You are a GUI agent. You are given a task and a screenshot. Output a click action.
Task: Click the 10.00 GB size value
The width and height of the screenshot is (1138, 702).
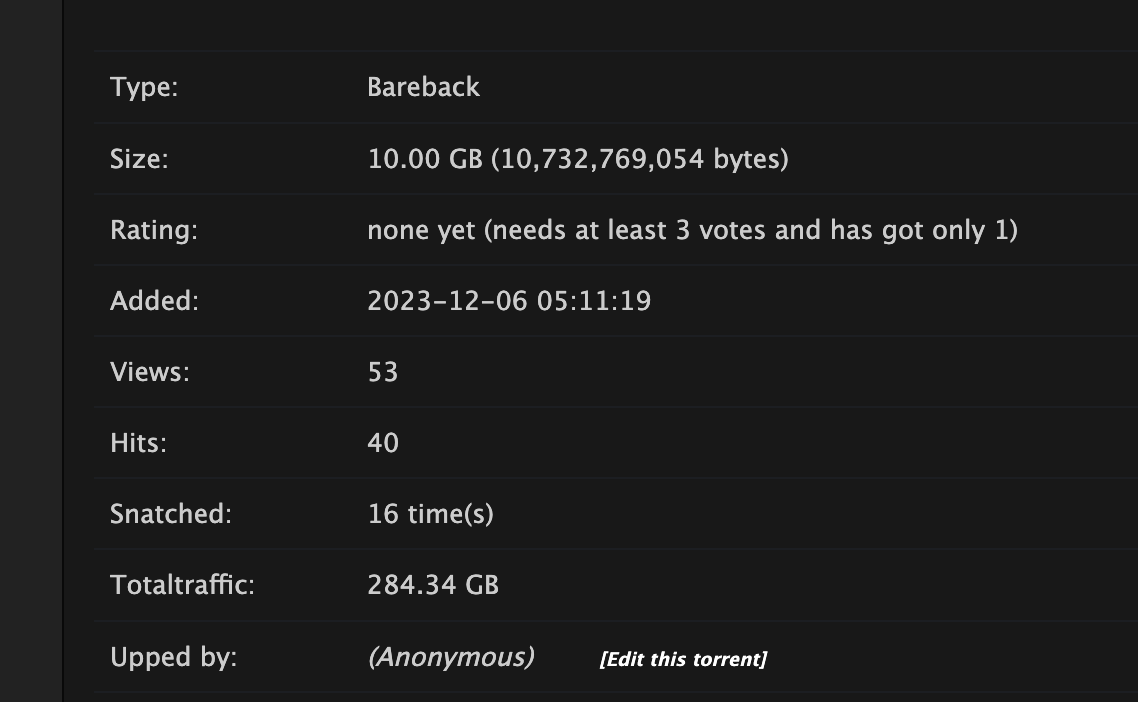point(425,159)
